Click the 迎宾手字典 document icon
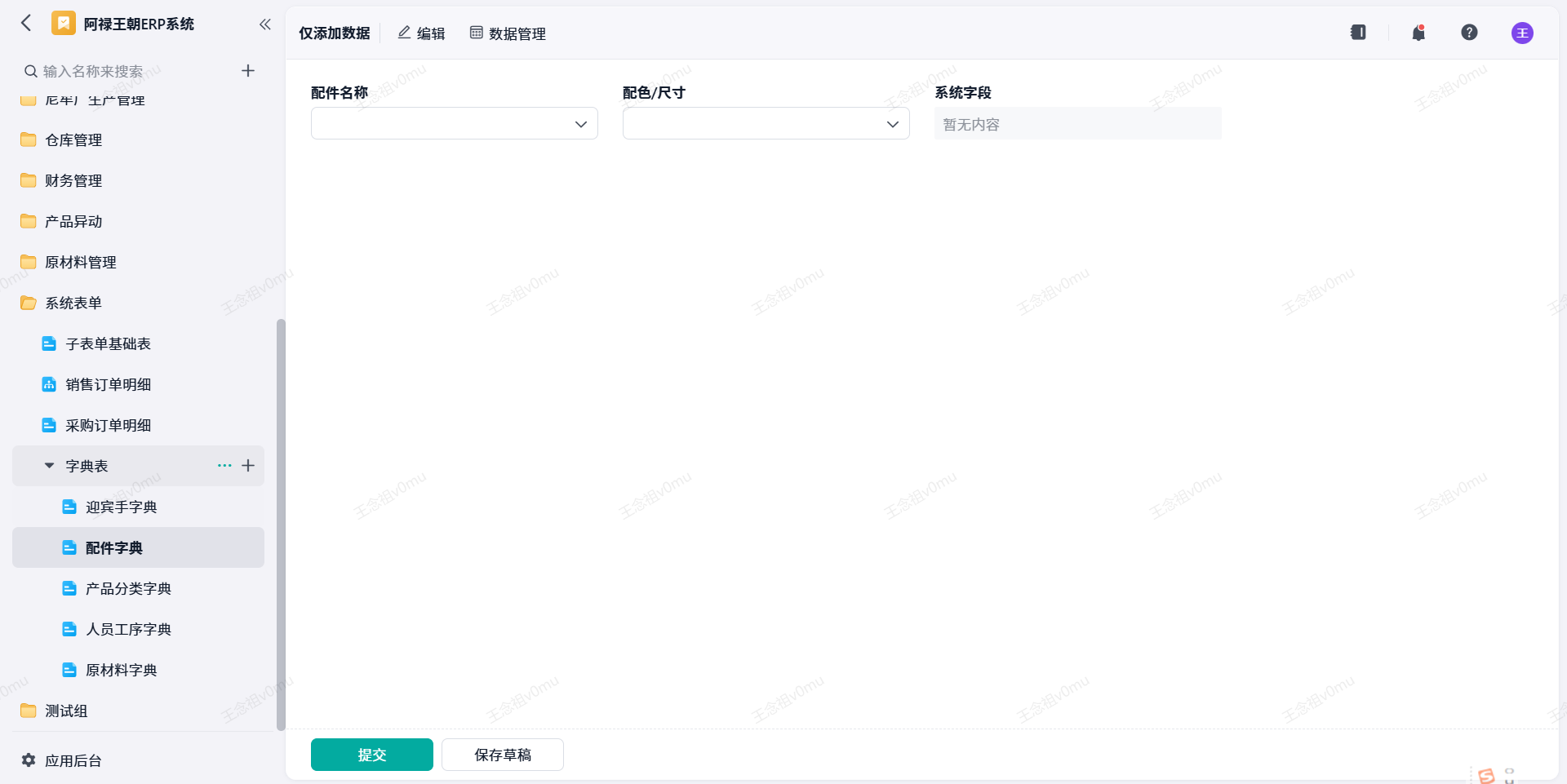The width and height of the screenshot is (1567, 784). [69, 507]
